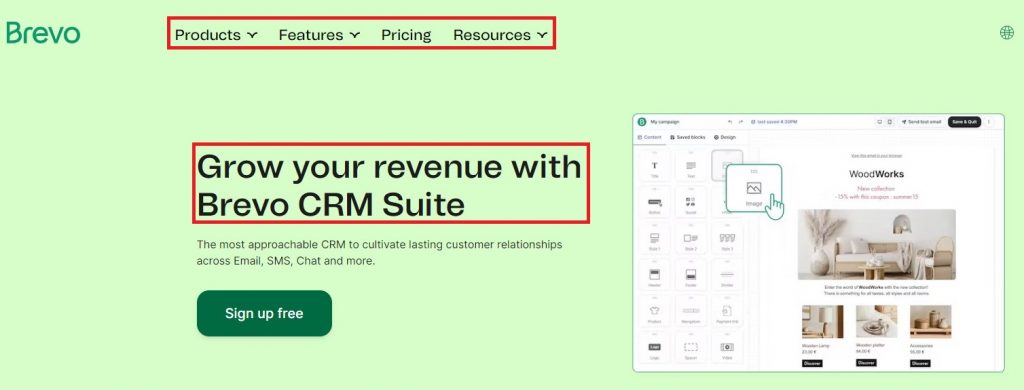The image size is (1024, 390).
Task: Click the Save & Quit button
Action: [964, 122]
